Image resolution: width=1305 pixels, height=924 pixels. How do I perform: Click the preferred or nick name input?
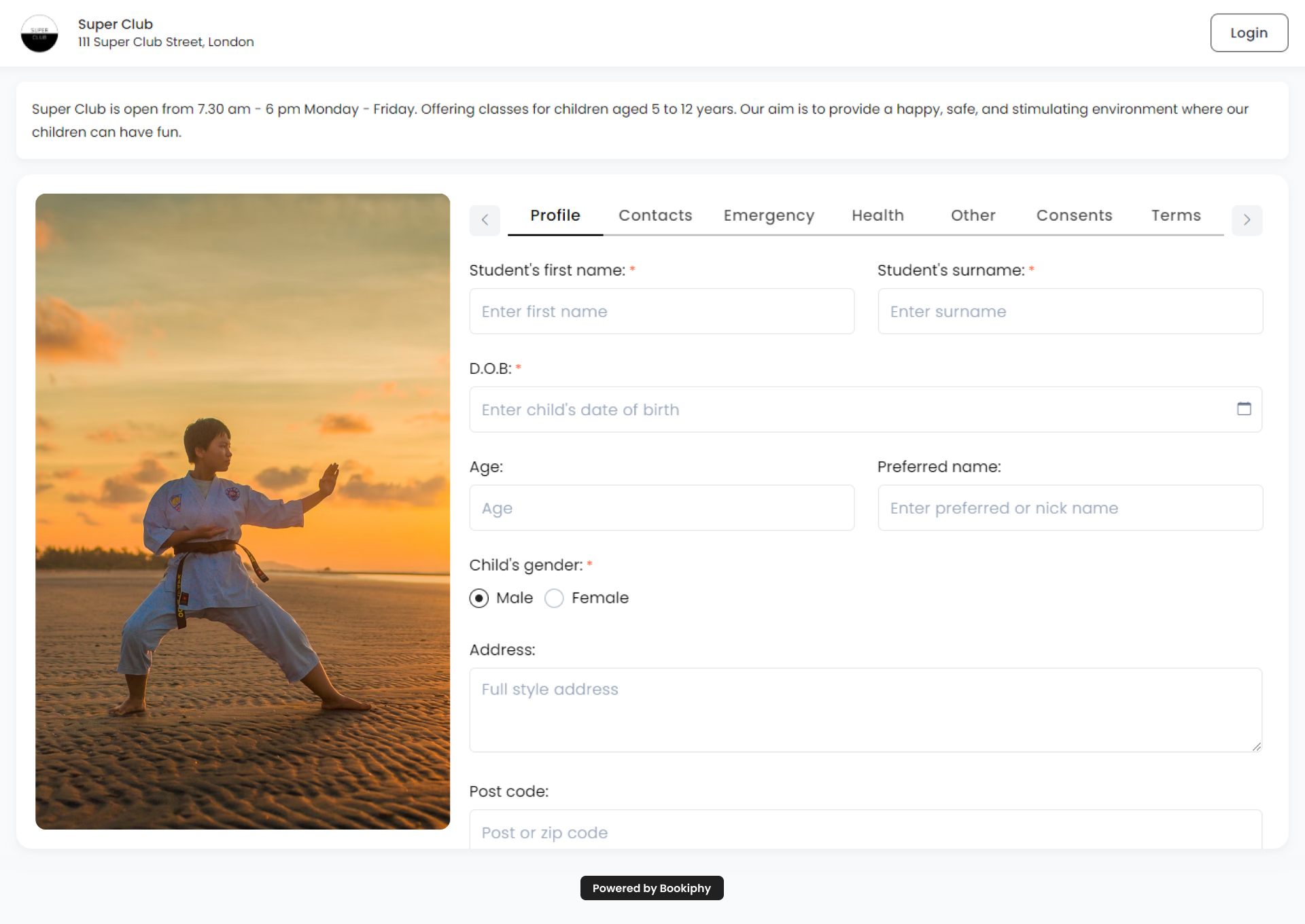(x=1070, y=508)
